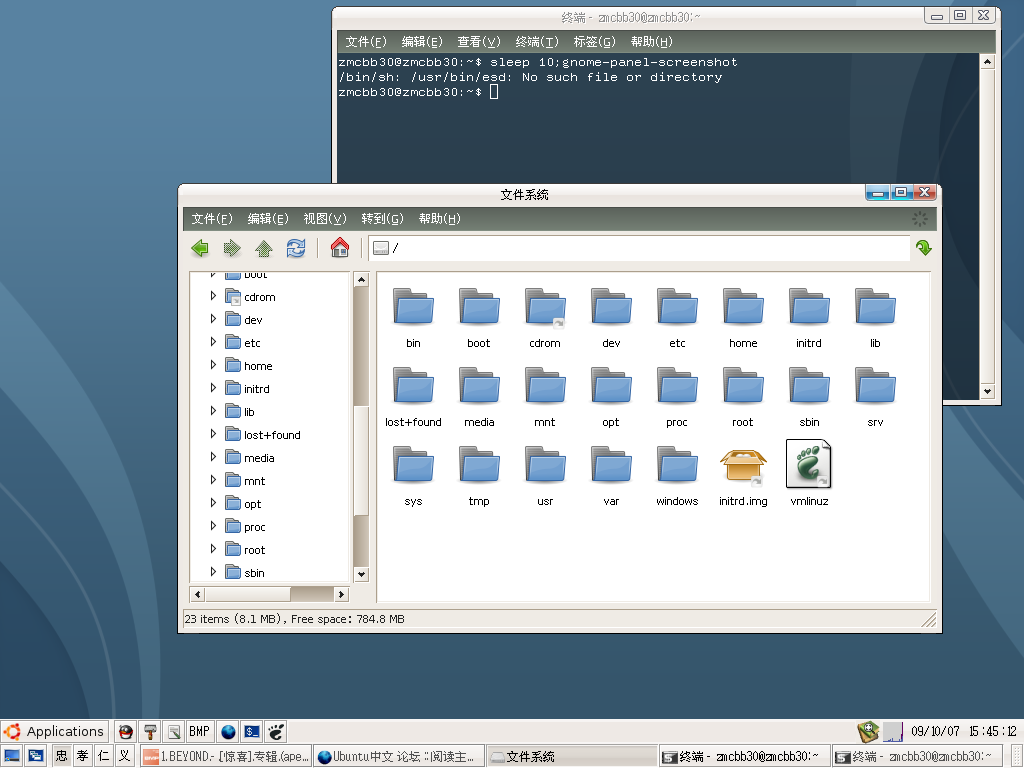Select the home folder in icon view
This screenshot has width=1024, height=768.
[x=743, y=306]
